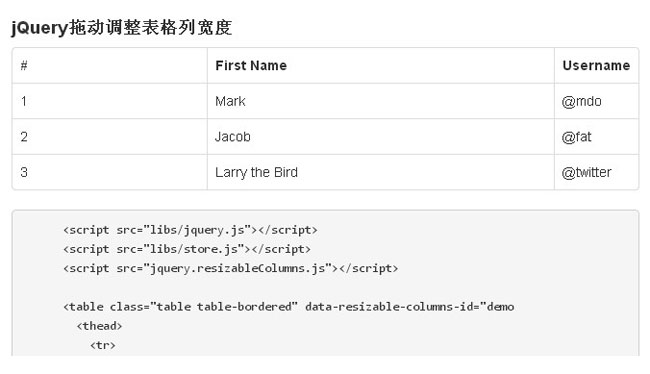Select the Mark cell in table

(381, 101)
